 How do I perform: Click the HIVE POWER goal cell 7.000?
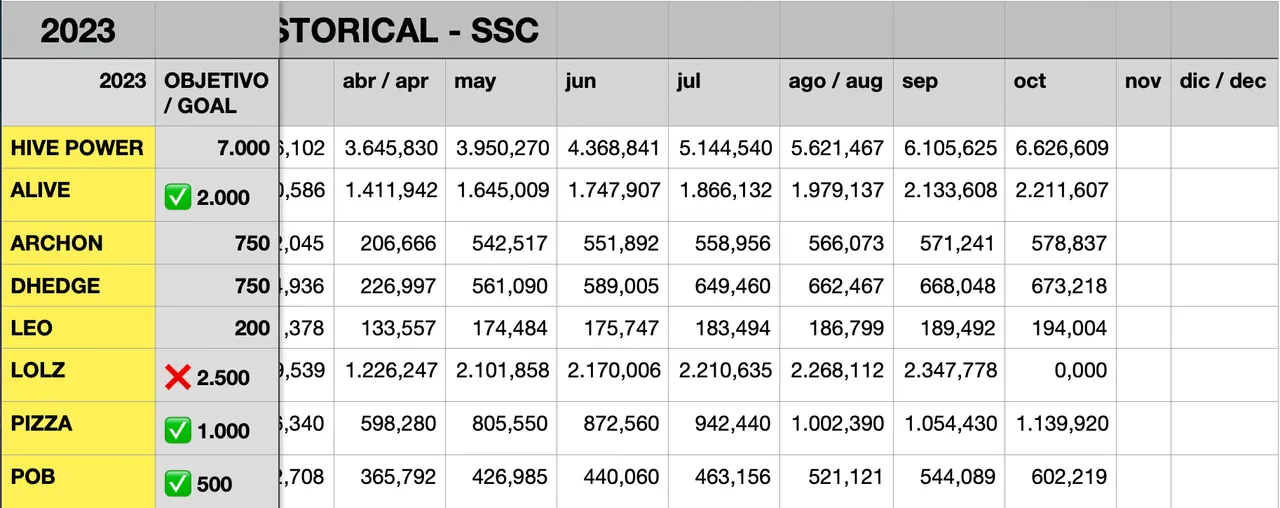(243, 148)
